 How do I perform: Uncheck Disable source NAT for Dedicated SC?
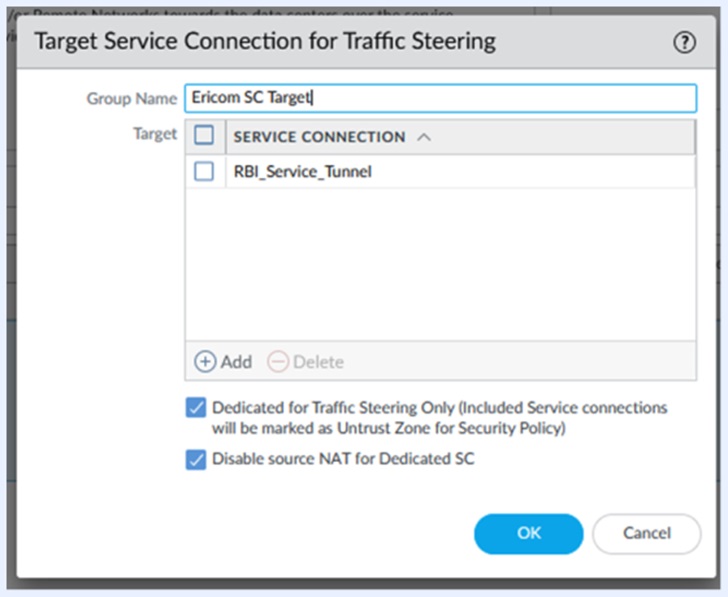tap(196, 461)
